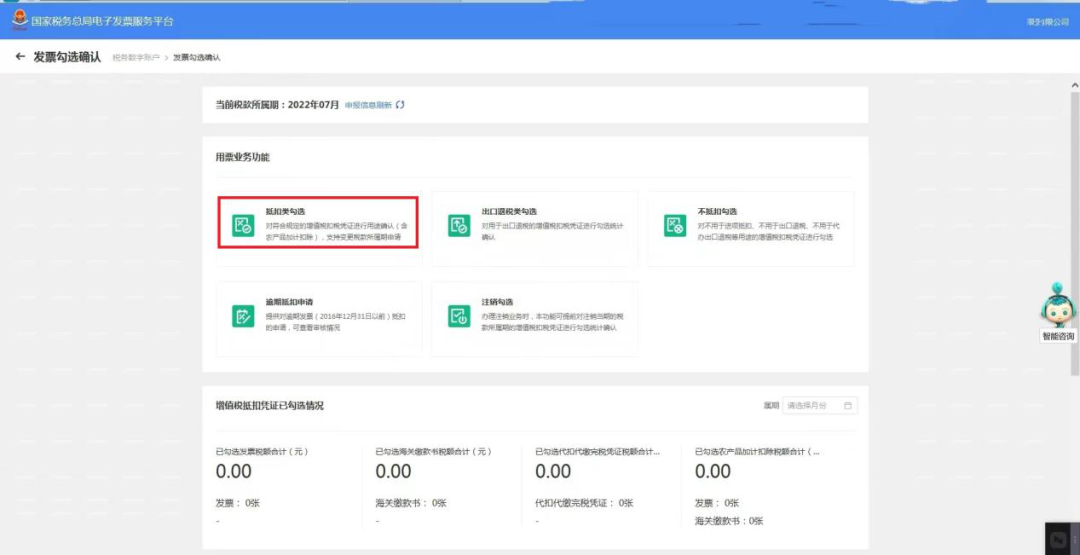Screen dimensions: 1080x555
Task: Click 增值税抵扣凭证已勾选情况 heading
Action: [269, 406]
